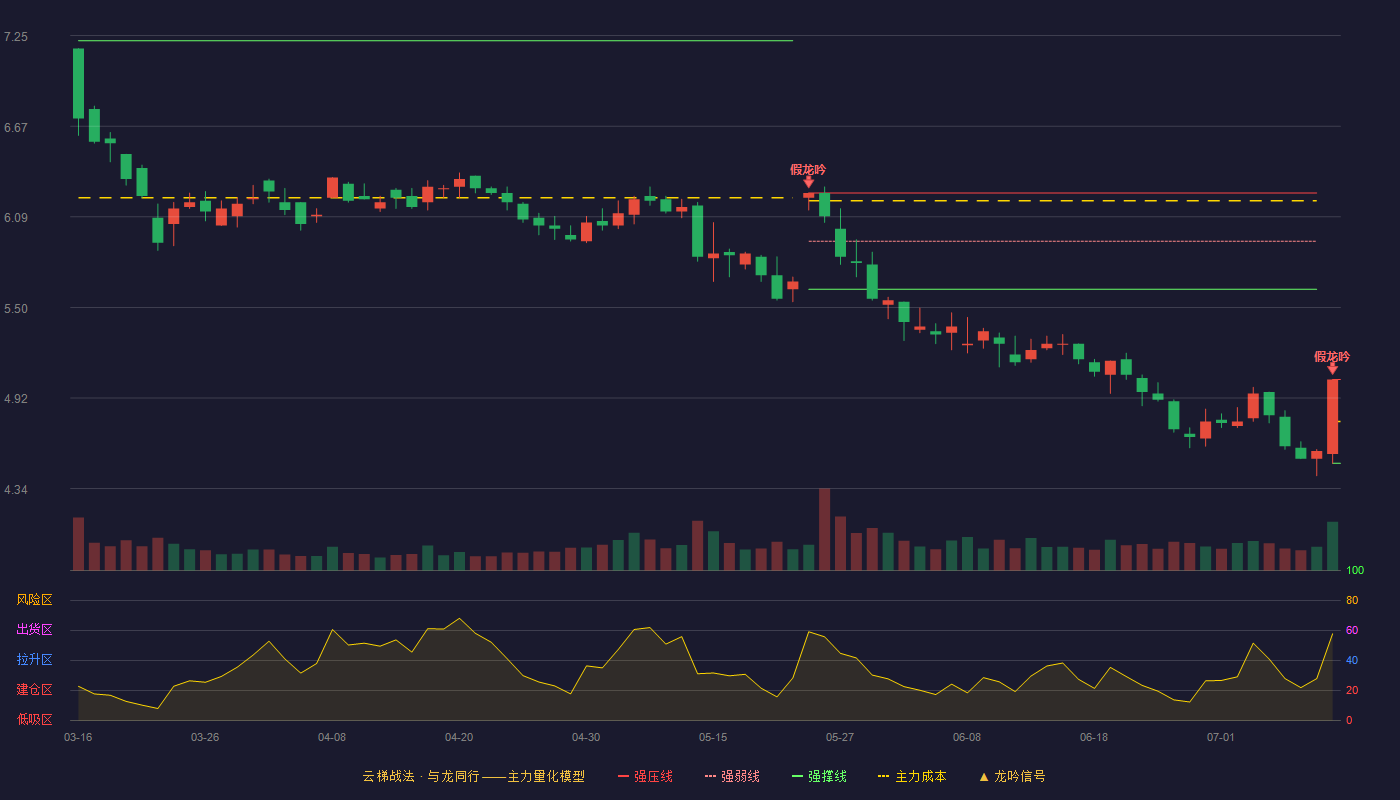Click the 假龙吟 arrow marker near 05-27
This screenshot has height=800, width=1400.
click(808, 182)
